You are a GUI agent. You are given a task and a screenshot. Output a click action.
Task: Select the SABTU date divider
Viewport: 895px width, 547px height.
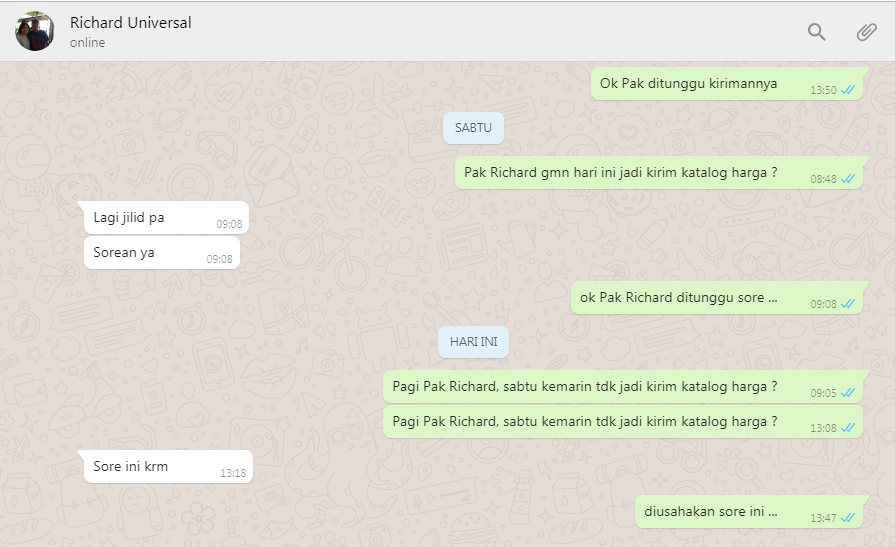[x=473, y=128]
